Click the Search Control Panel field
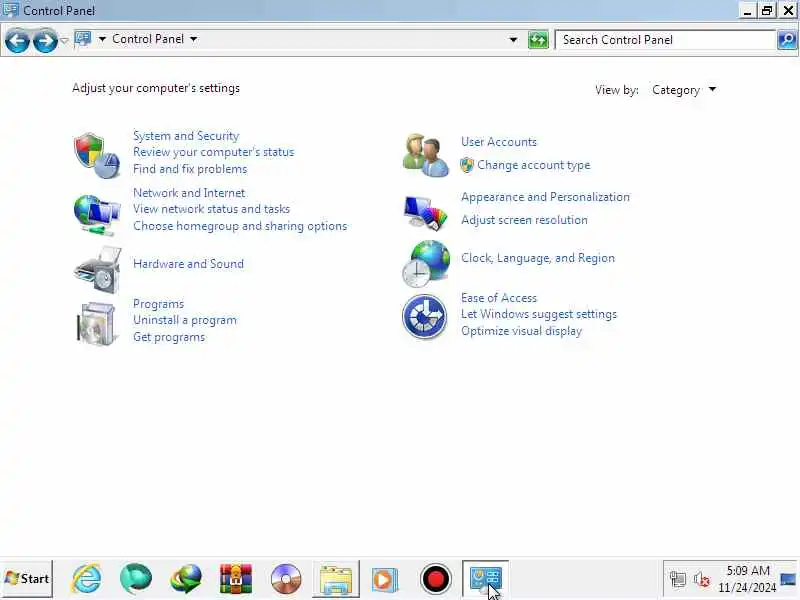 point(665,40)
